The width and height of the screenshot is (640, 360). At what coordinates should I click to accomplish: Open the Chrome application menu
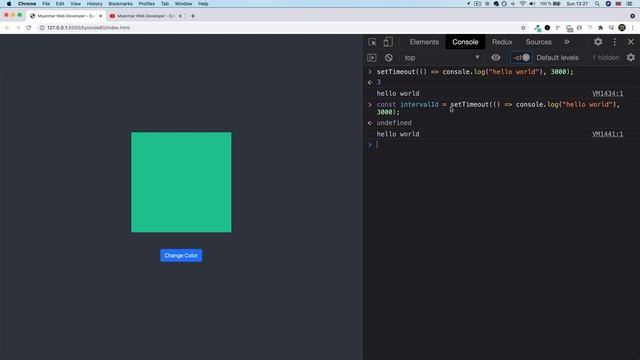coord(27,4)
